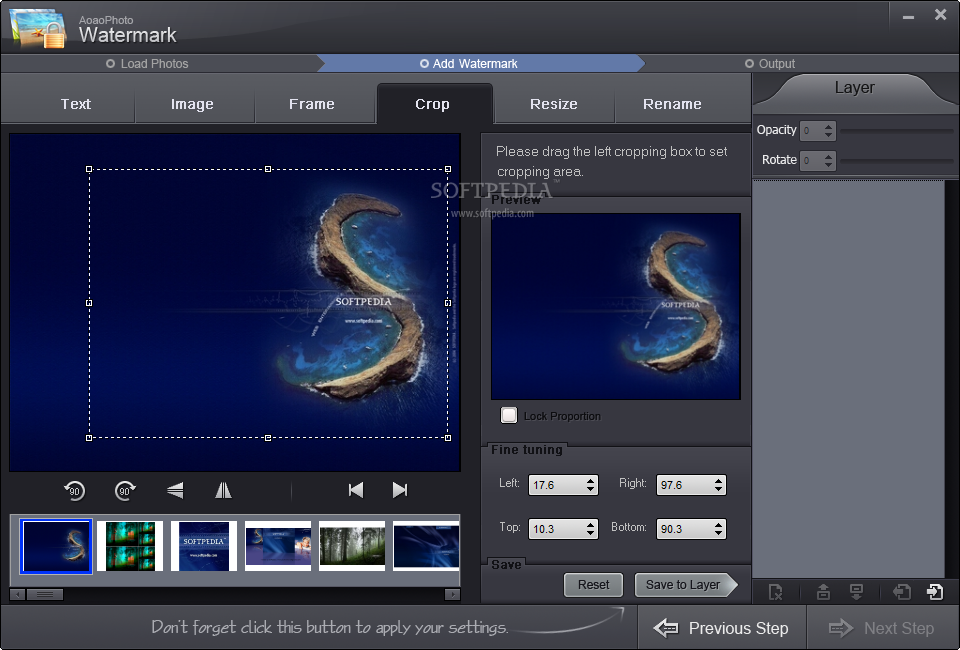Flip image horizontally mirror icon

[x=223, y=490]
